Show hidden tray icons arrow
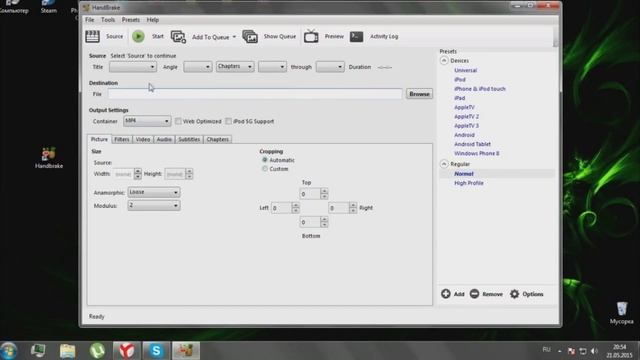640x360 pixels. (560, 351)
